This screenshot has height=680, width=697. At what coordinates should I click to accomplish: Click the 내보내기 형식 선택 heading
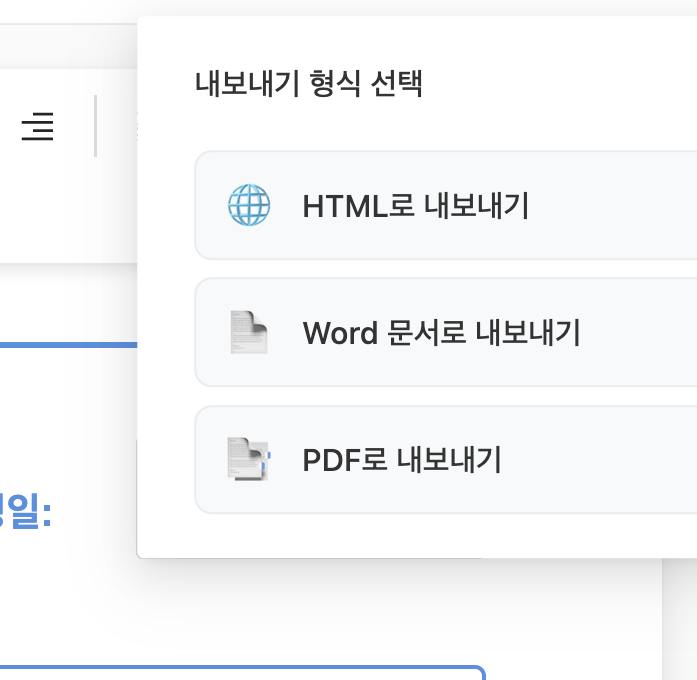pyautogui.click(x=309, y=84)
